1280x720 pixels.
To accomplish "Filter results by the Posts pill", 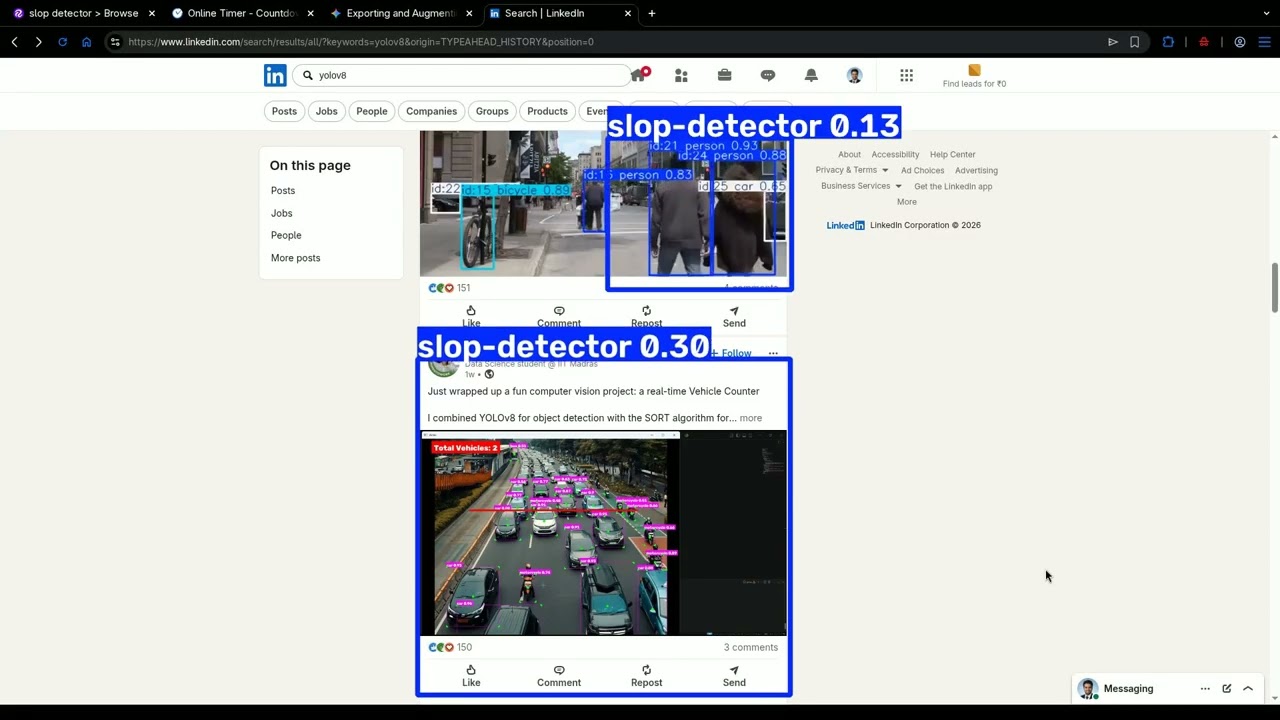I will click(x=284, y=111).
